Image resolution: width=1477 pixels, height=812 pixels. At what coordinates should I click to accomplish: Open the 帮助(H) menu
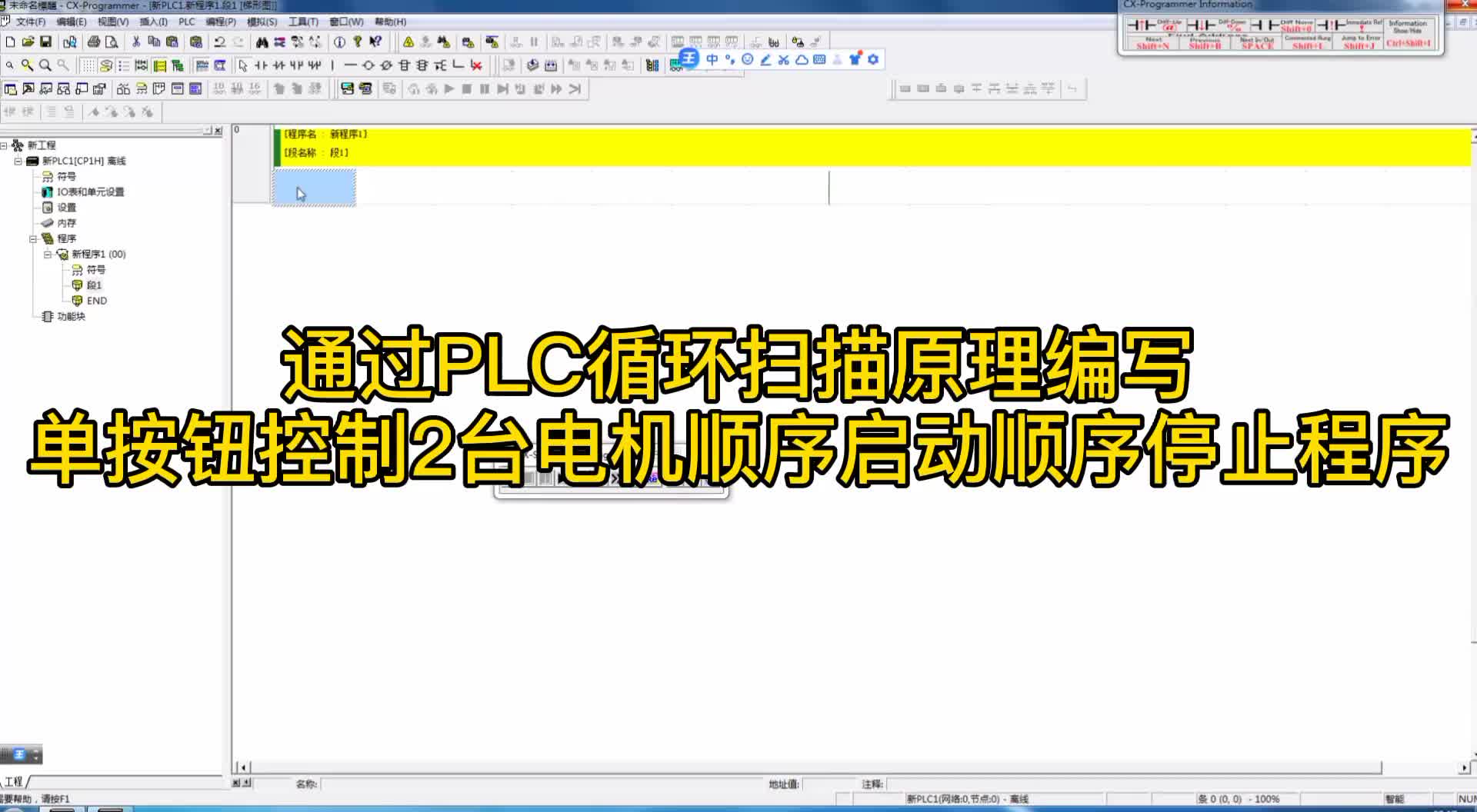pyautogui.click(x=390, y=22)
